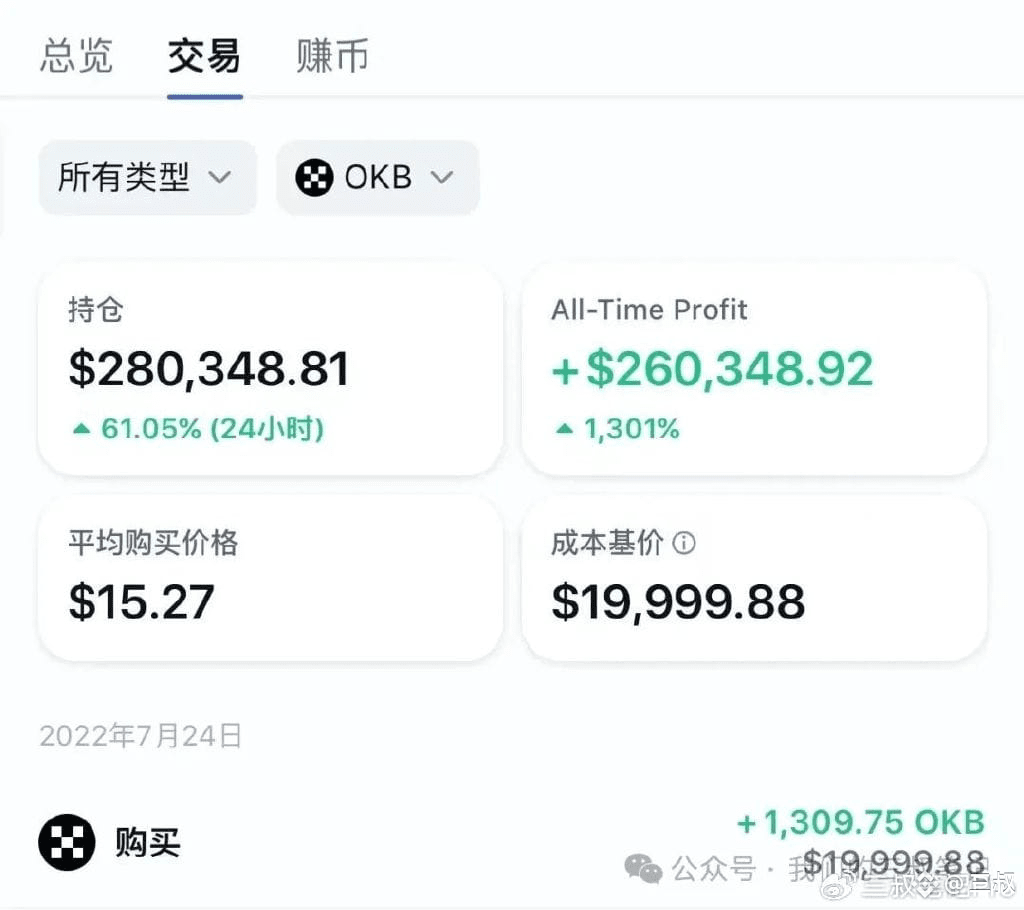Click the chevron beside OKB
This screenshot has width=1024, height=910.
click(x=442, y=177)
